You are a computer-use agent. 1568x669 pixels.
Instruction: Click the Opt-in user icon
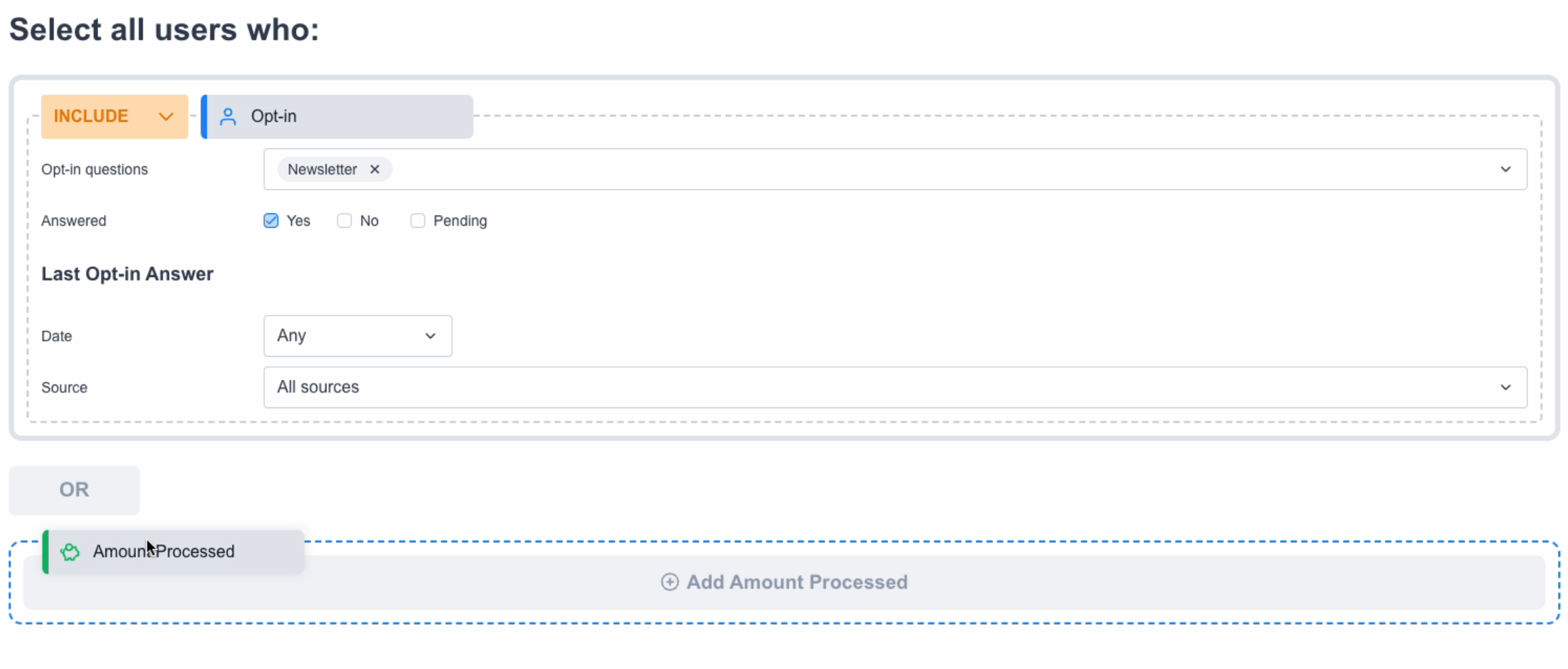point(228,117)
